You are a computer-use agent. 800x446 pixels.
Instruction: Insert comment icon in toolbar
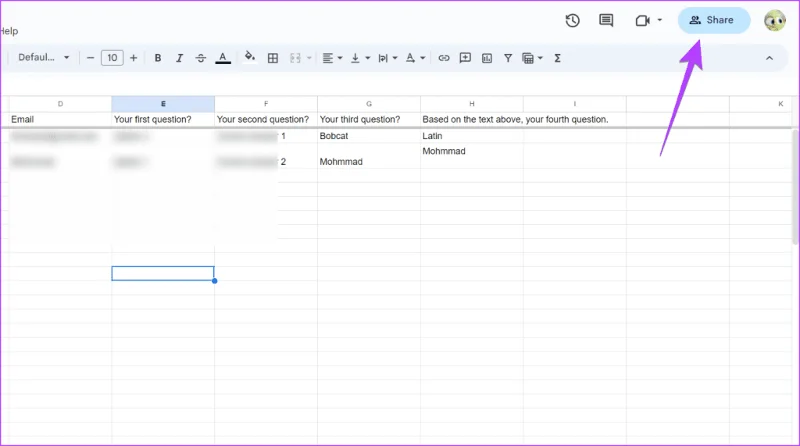coord(465,58)
